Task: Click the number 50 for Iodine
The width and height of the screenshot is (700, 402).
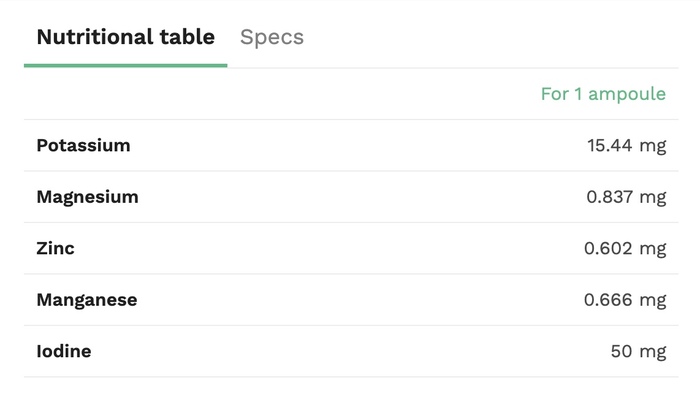Action: (622, 351)
